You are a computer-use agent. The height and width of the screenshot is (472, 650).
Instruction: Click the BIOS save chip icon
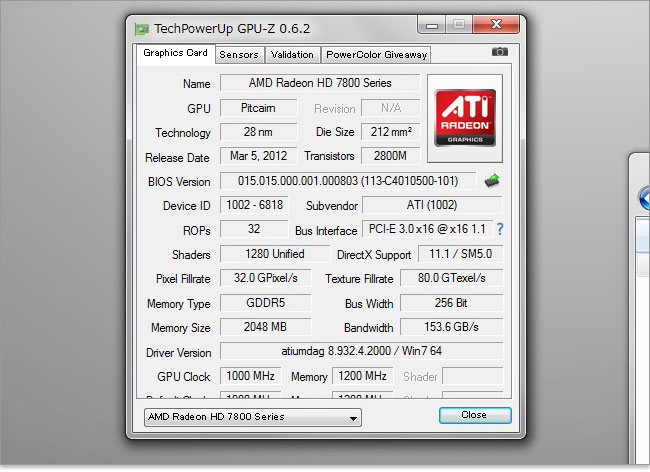(x=492, y=181)
